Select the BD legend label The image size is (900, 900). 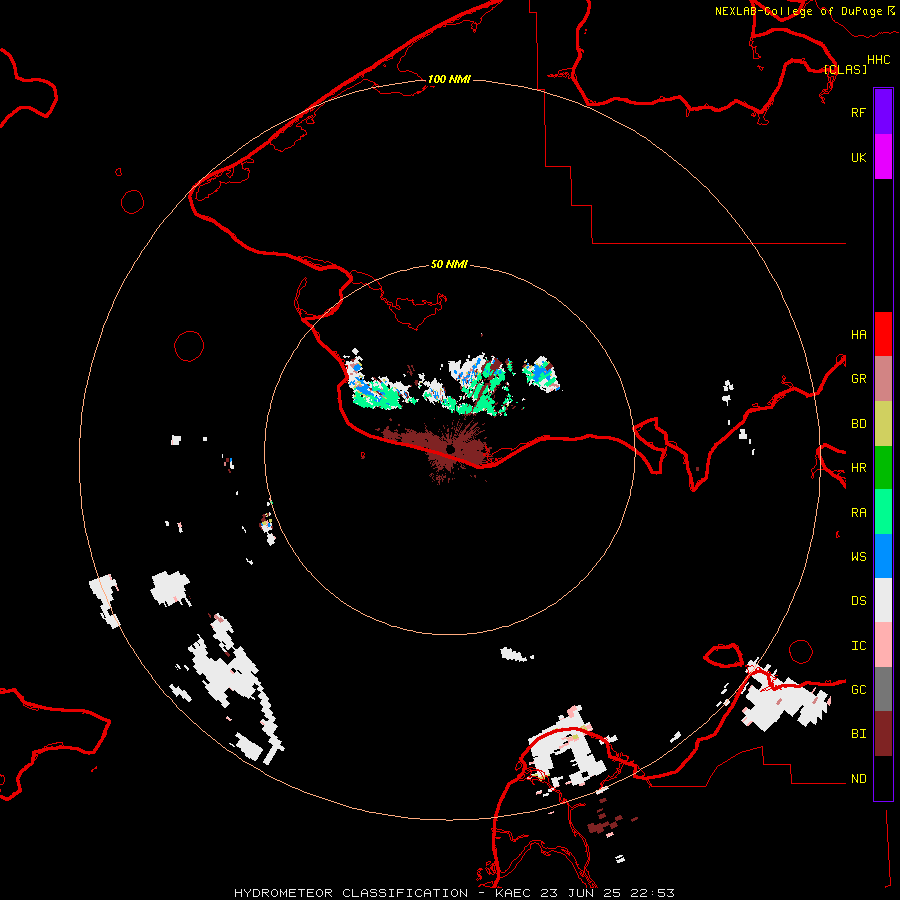click(x=858, y=424)
